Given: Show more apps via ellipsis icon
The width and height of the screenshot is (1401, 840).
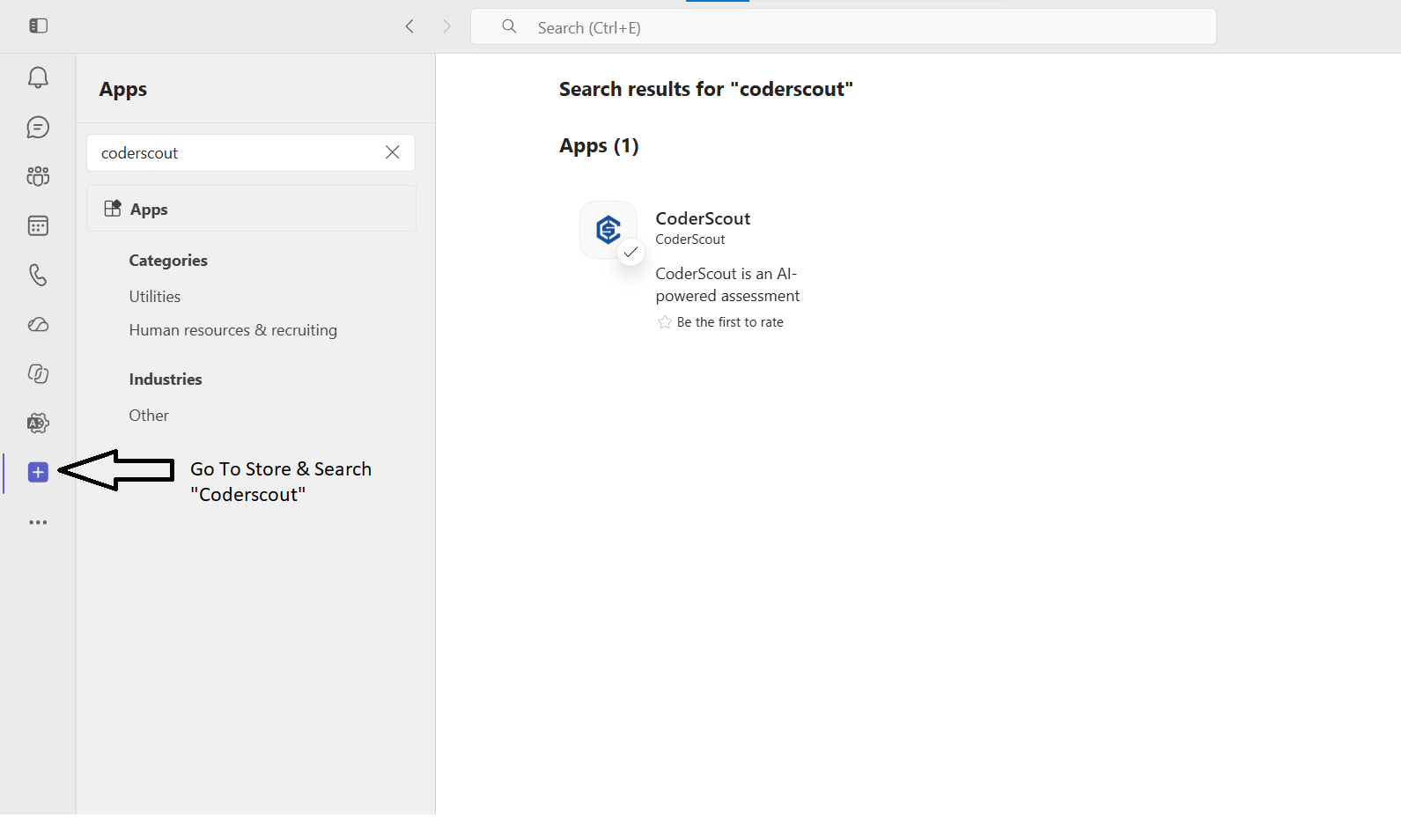Looking at the screenshot, I should (x=38, y=522).
